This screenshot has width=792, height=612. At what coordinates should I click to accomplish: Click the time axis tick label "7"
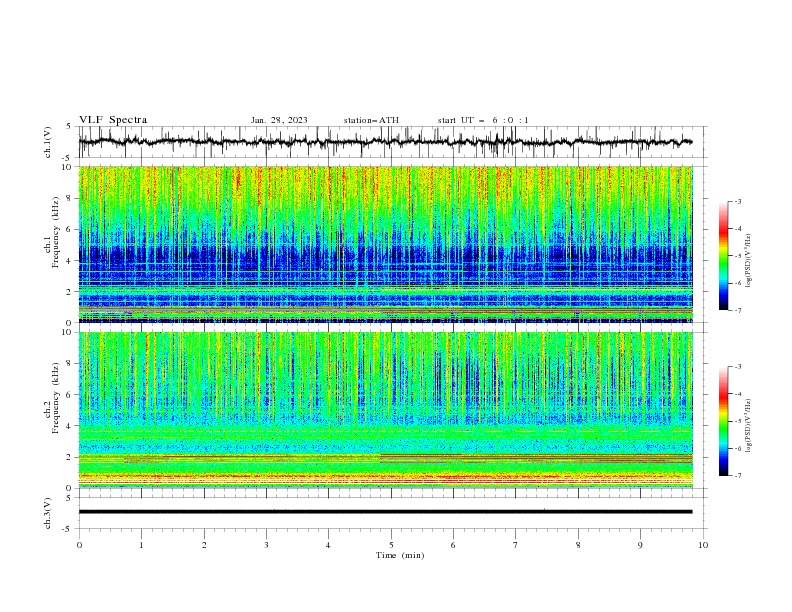(516, 545)
